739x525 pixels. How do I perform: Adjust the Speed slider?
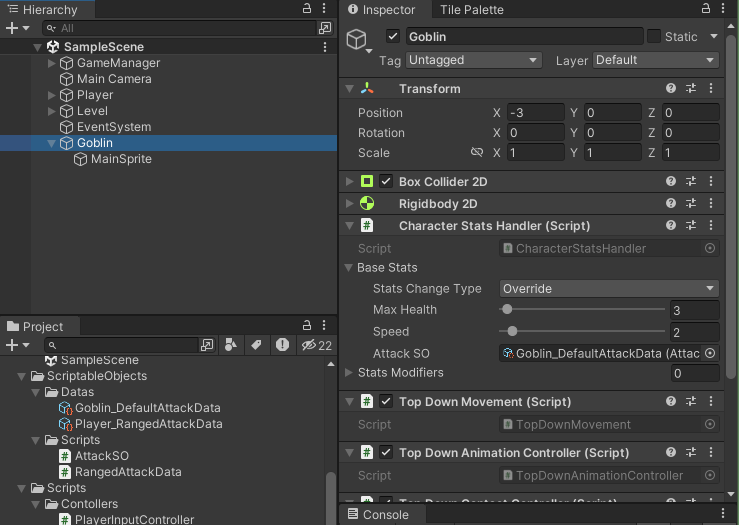(x=583, y=331)
